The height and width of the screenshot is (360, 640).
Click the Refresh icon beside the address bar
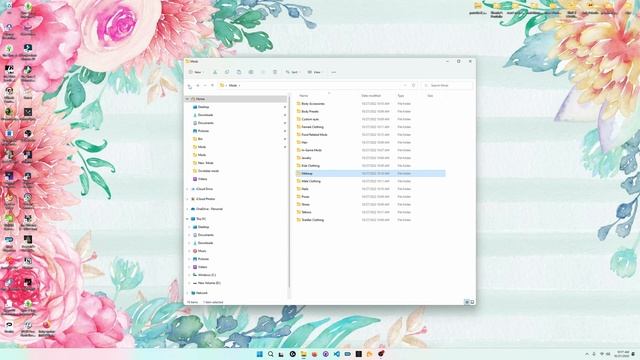pyautogui.click(x=413, y=86)
